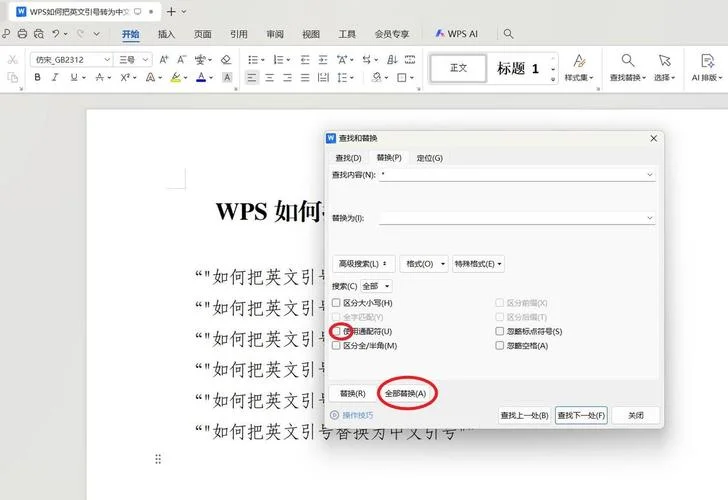Open WPS AI menu item
The width and height of the screenshot is (728, 500).
pos(456,34)
